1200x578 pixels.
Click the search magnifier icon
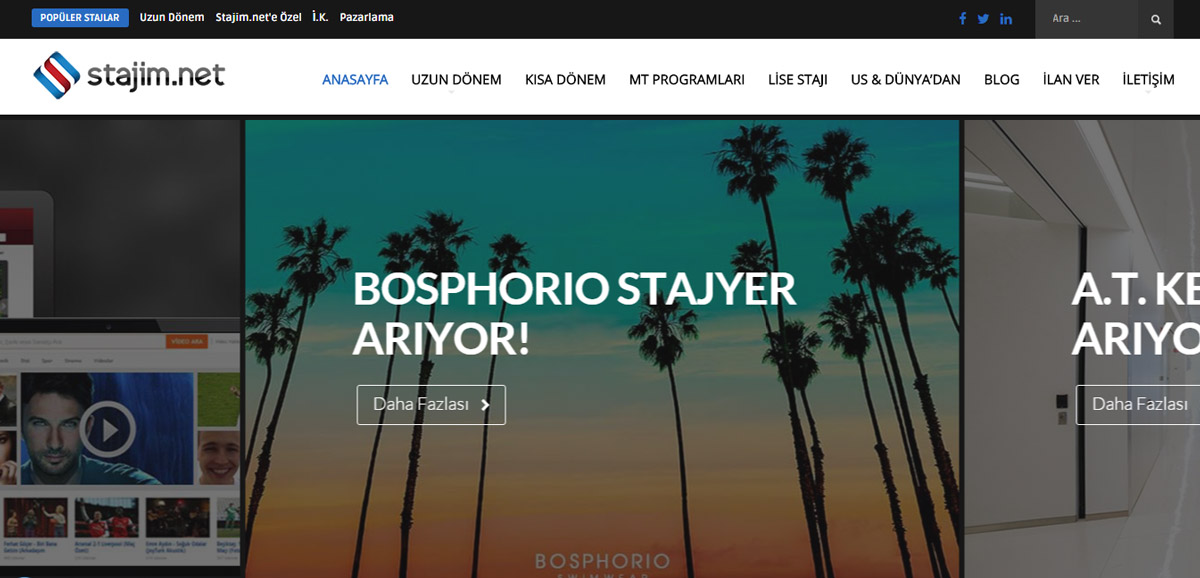click(1156, 19)
